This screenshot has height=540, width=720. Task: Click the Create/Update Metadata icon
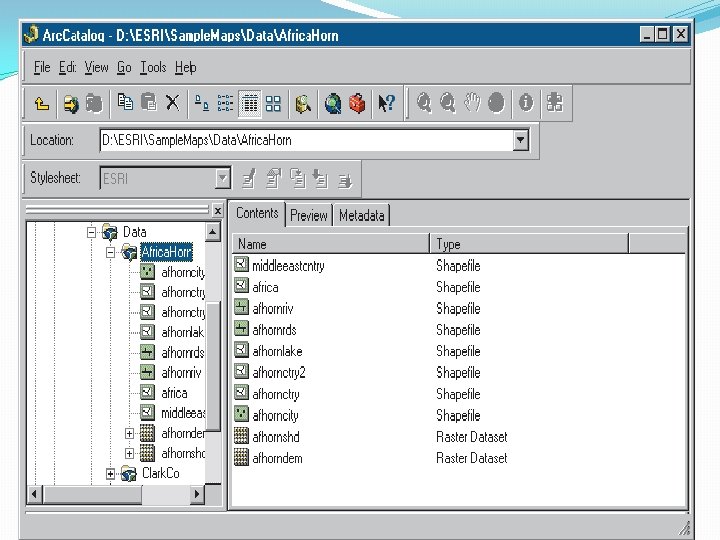coord(298,178)
